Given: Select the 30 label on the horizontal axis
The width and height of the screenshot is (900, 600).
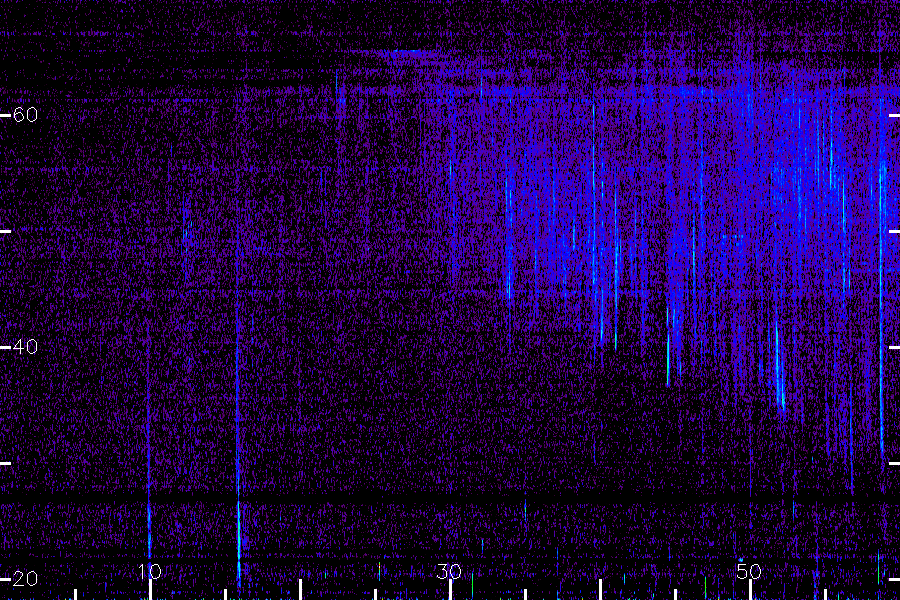Looking at the screenshot, I should point(449,572).
